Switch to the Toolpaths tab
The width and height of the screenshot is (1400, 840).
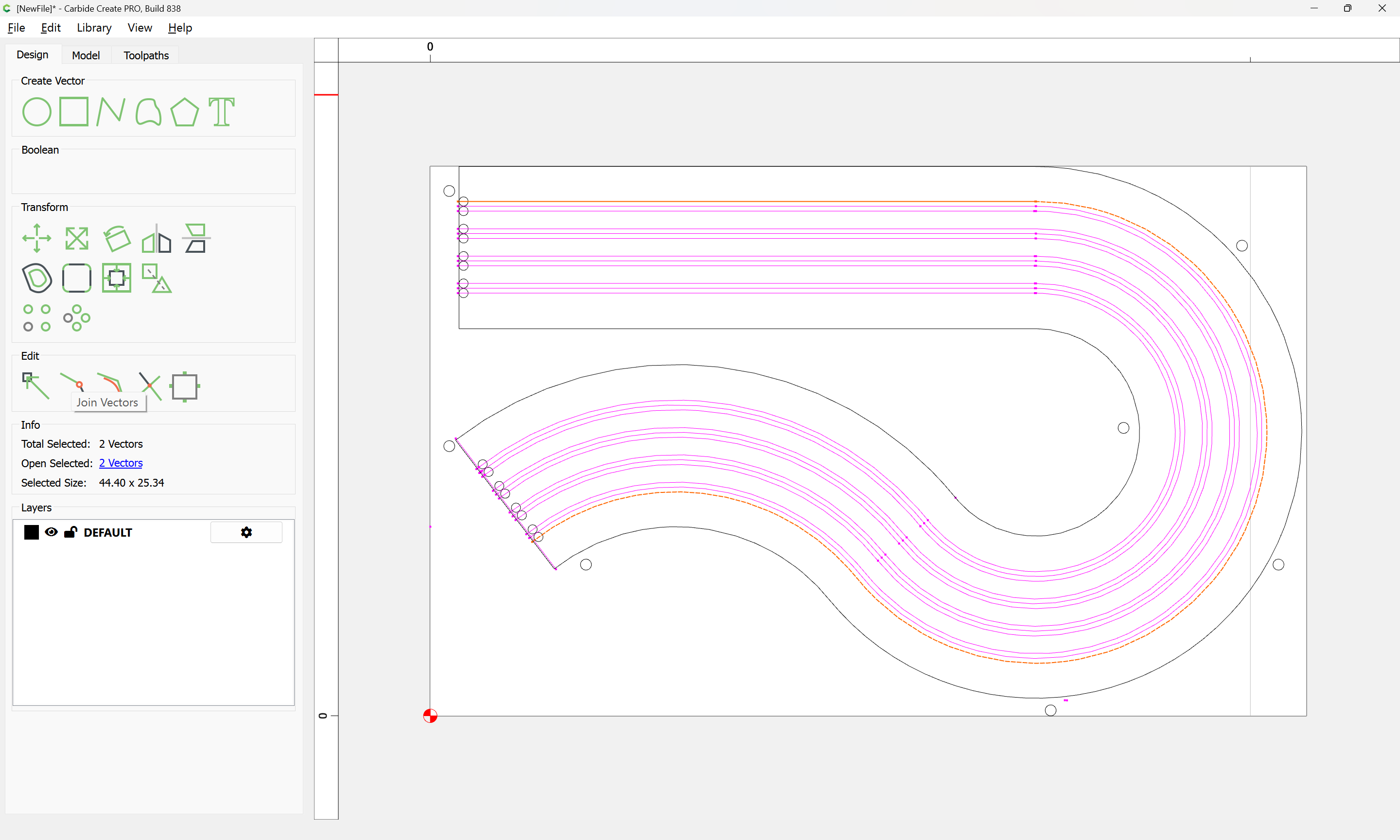pyautogui.click(x=146, y=55)
